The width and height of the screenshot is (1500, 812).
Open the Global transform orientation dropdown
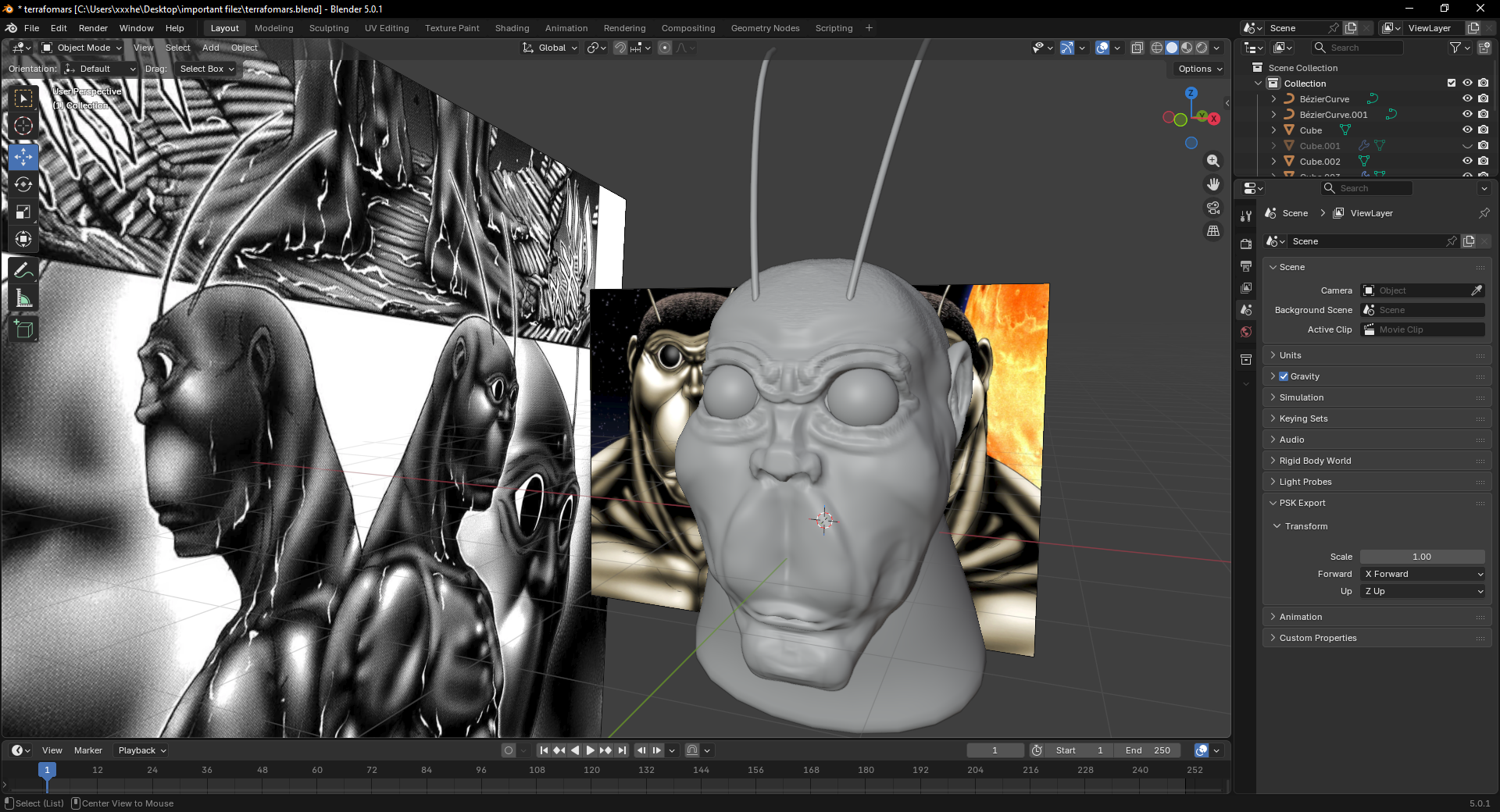tap(551, 48)
